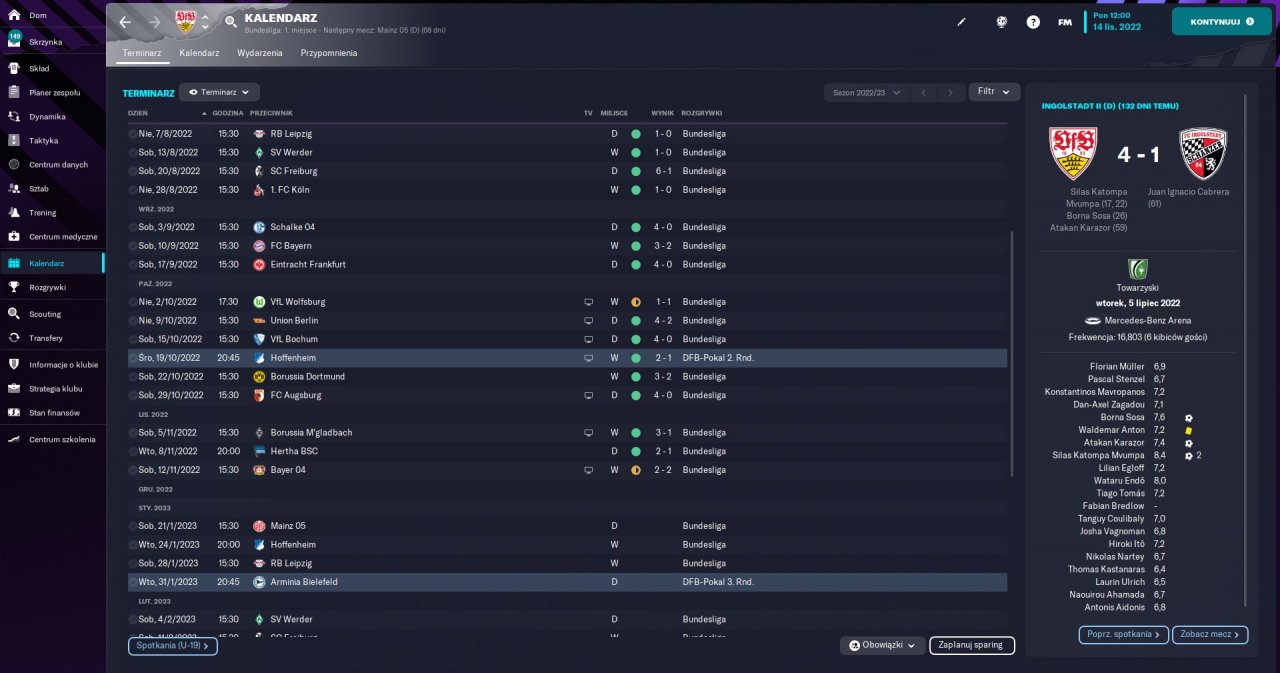
Task: Toggle selection circle for SC Freiburg 20/8/2022
Action: [133, 171]
